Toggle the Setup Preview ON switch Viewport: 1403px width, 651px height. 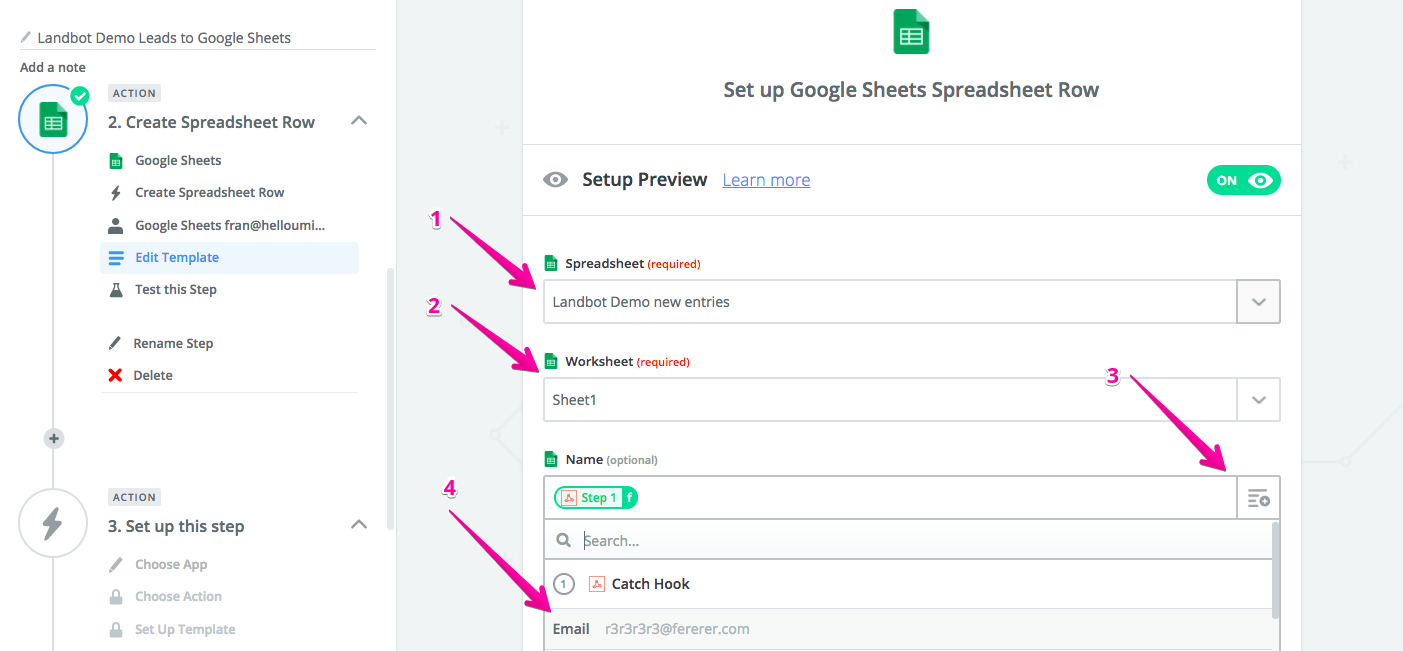[1244, 181]
